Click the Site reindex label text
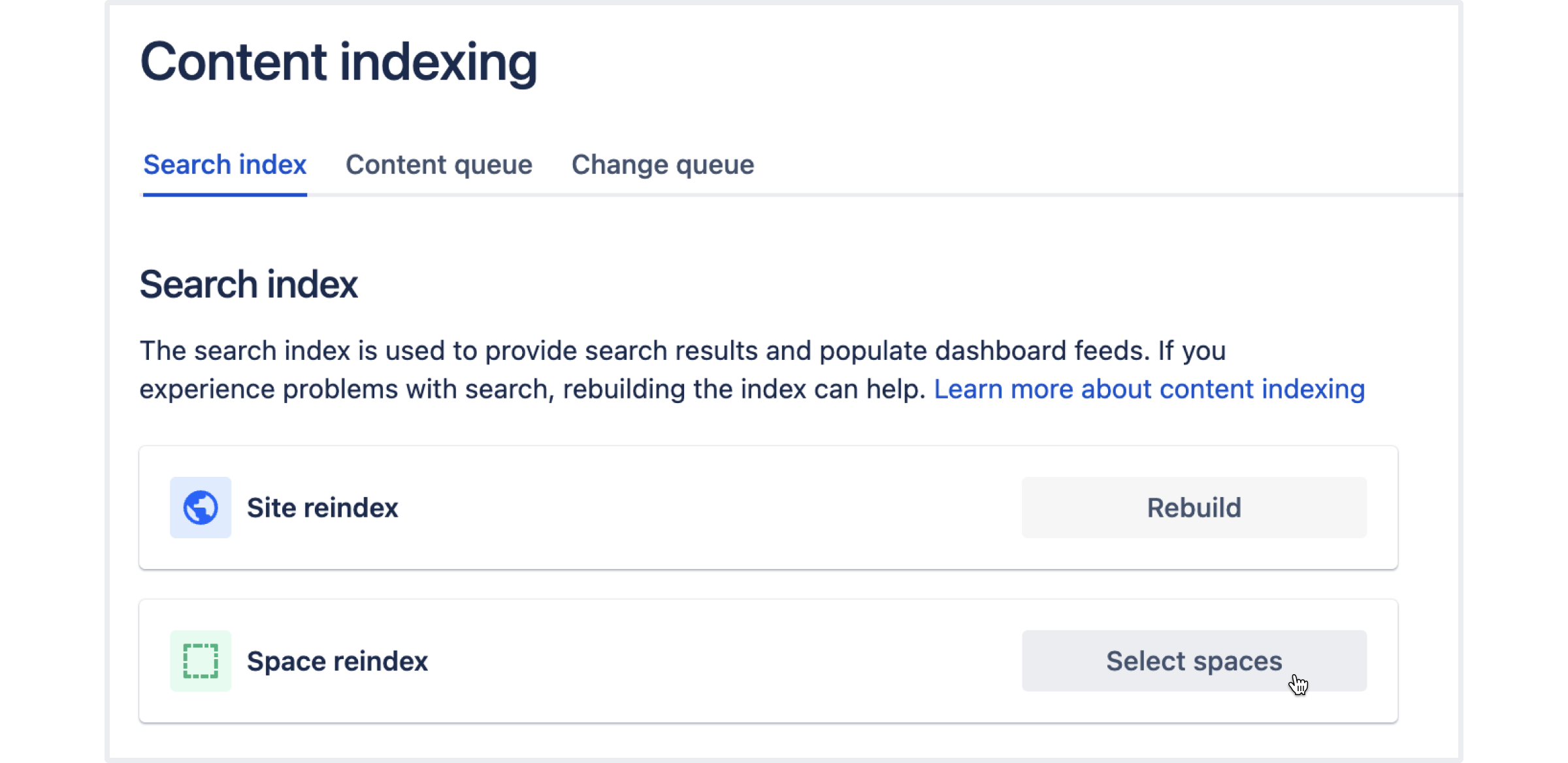The height and width of the screenshot is (763, 1568). coord(323,508)
